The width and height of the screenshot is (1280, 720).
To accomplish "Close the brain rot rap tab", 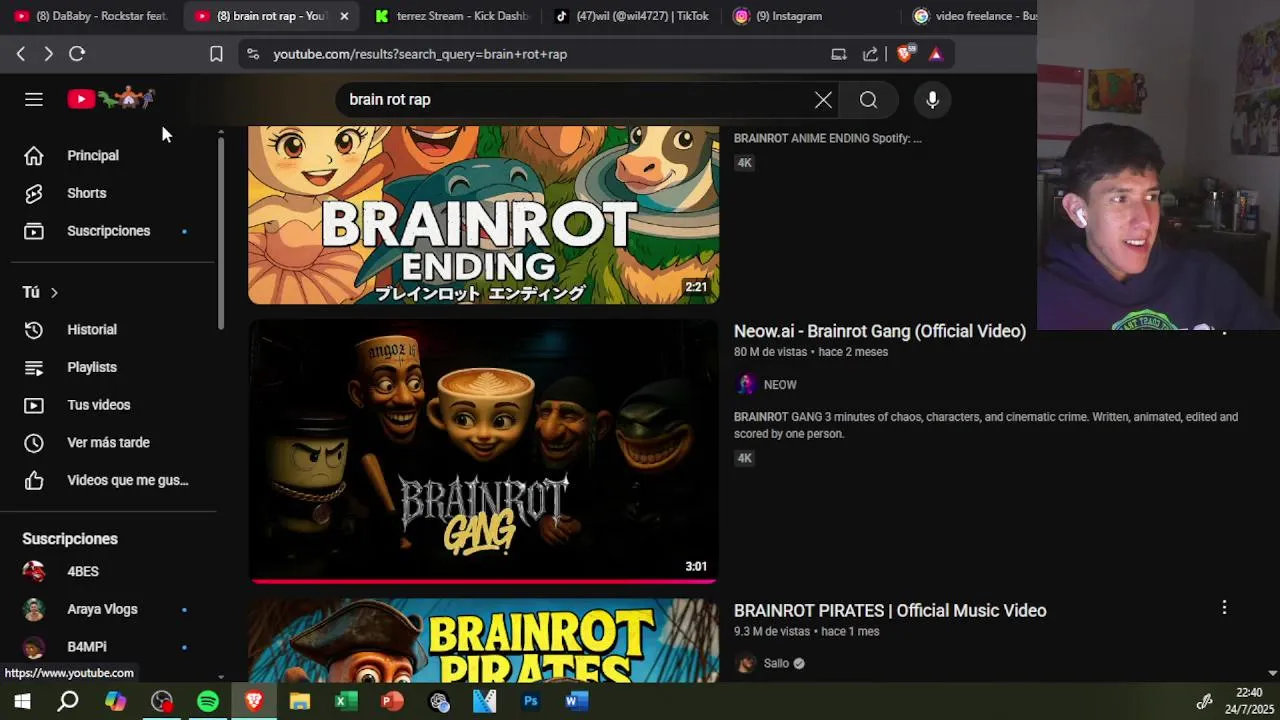I will click(x=345, y=16).
